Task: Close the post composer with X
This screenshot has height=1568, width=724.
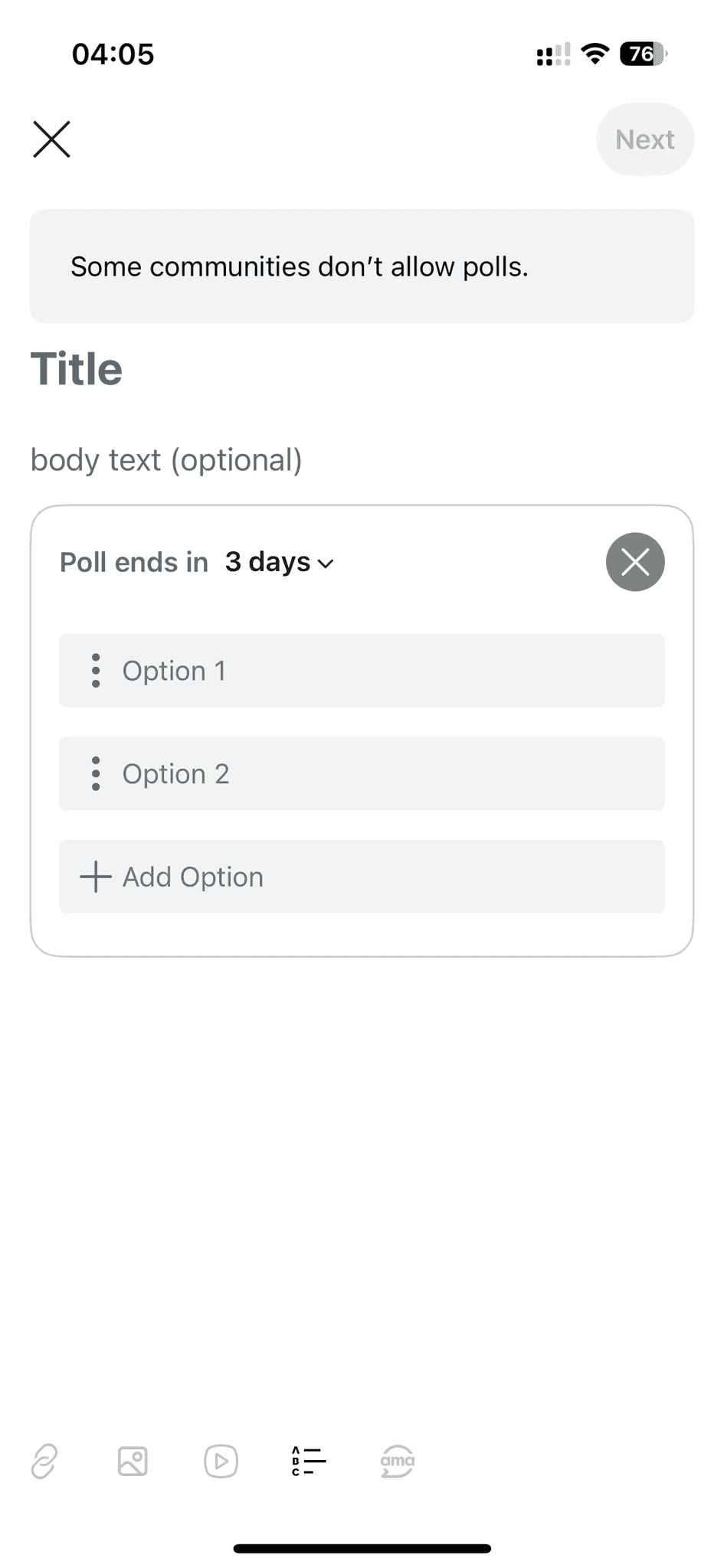Action: click(51, 139)
